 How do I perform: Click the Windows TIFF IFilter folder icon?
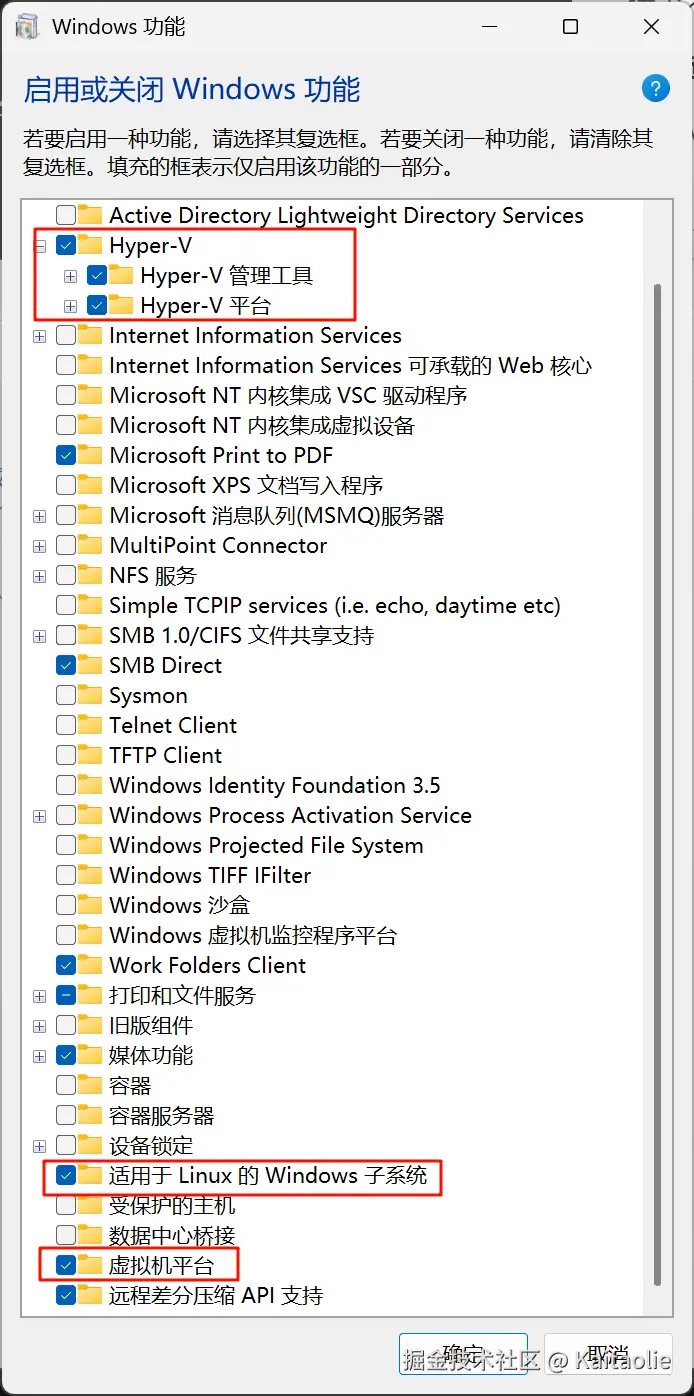(x=91, y=874)
